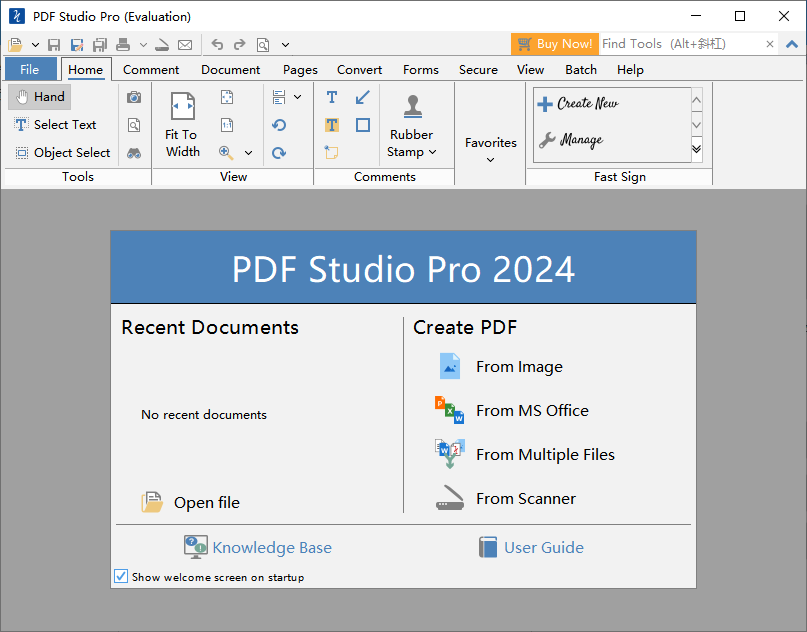Click the Actual Size 1:1 icon

227,125
